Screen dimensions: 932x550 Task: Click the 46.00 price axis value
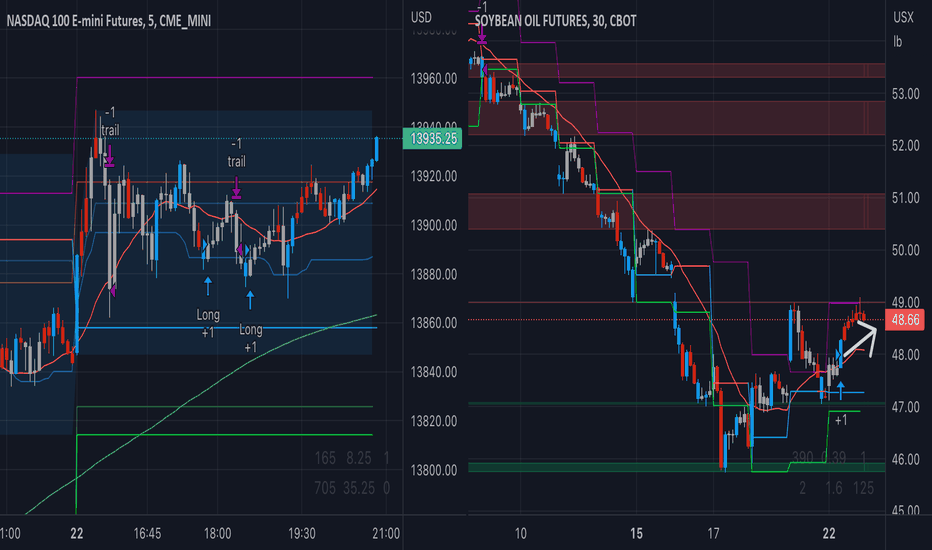tap(905, 460)
